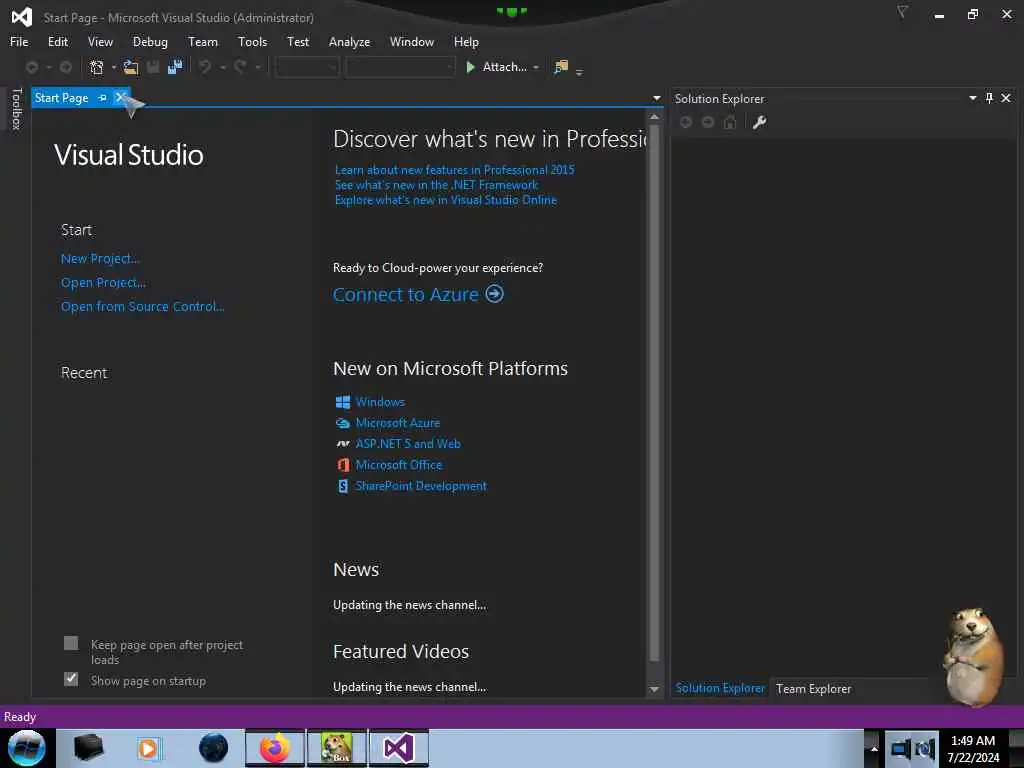The width and height of the screenshot is (1024, 768).
Task: Enable Keep page open after project loads
Action: 71,644
